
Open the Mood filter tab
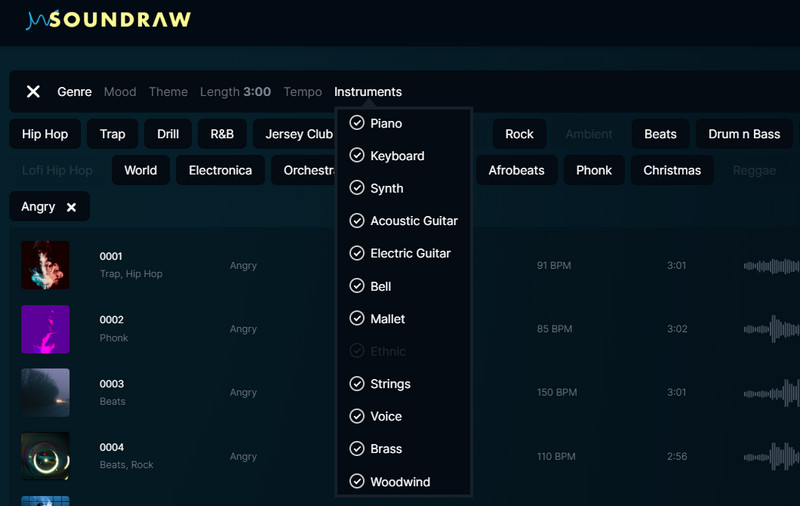point(120,92)
